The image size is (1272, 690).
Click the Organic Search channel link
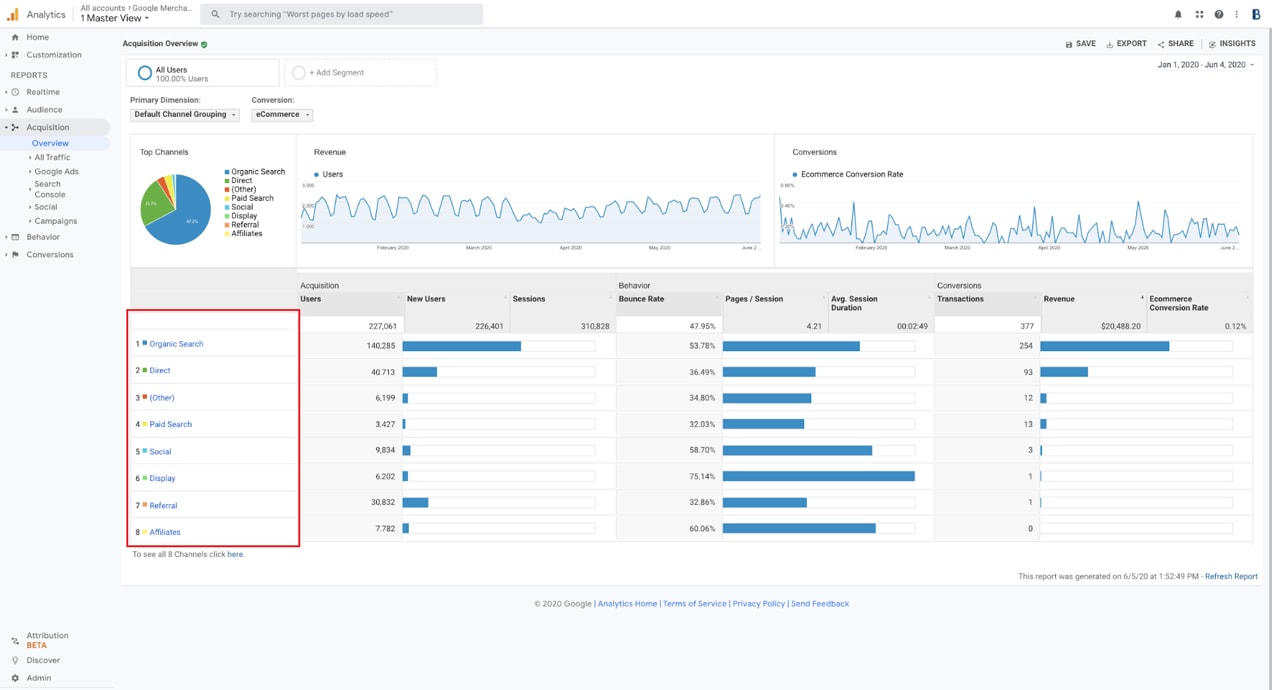click(178, 344)
